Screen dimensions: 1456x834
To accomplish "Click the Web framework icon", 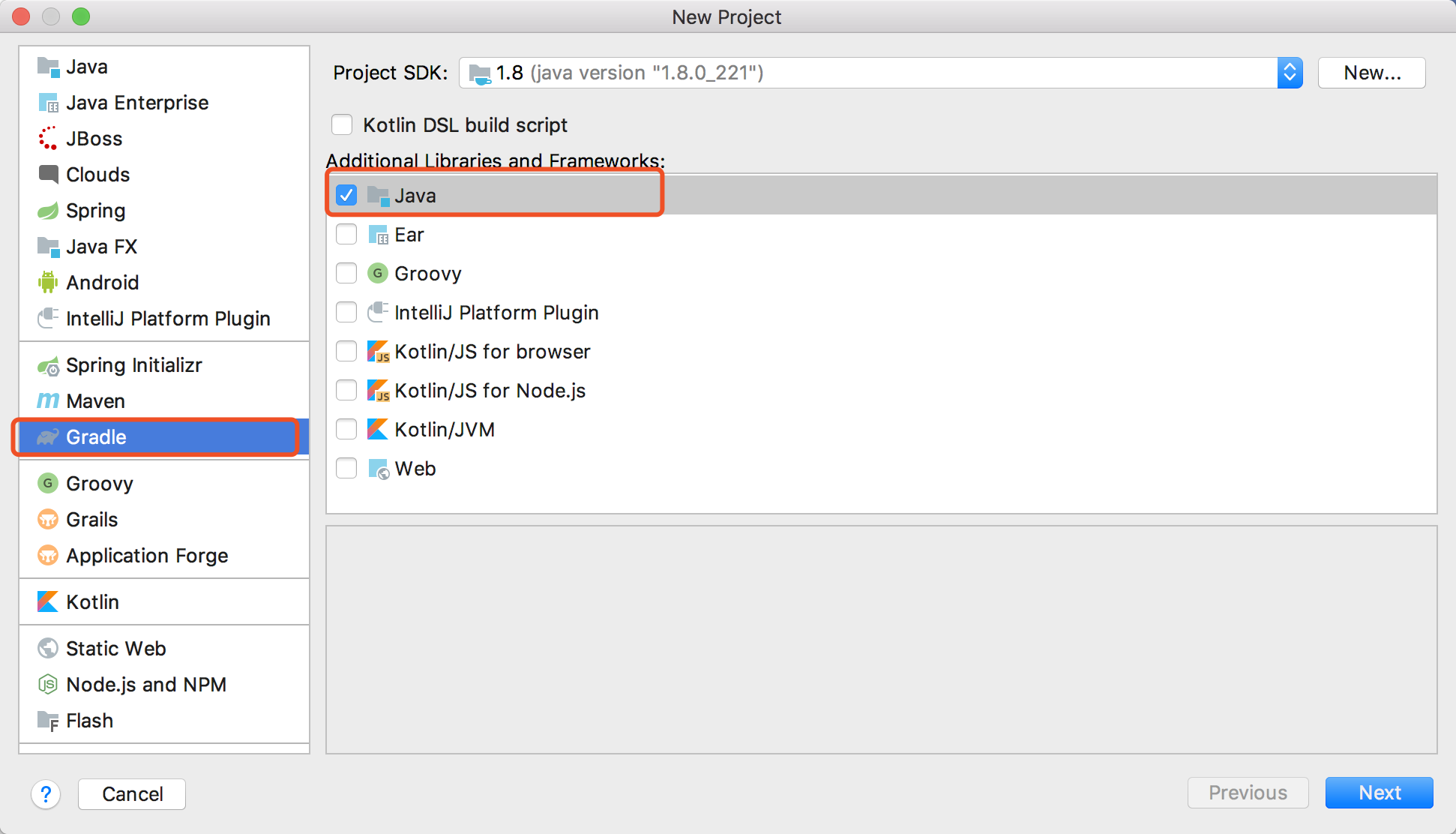I will 379,469.
